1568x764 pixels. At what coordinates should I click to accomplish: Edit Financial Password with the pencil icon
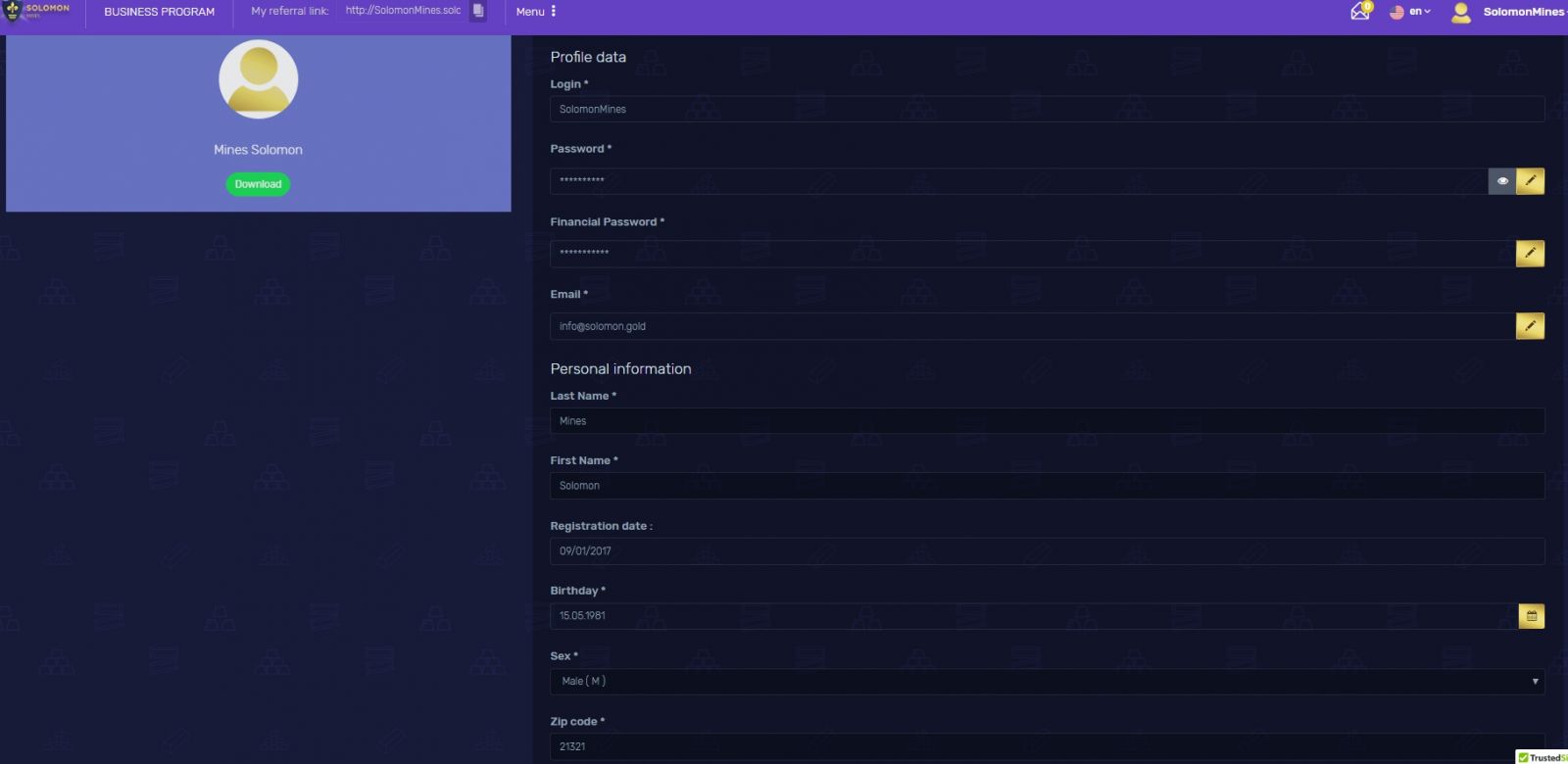[1530, 254]
